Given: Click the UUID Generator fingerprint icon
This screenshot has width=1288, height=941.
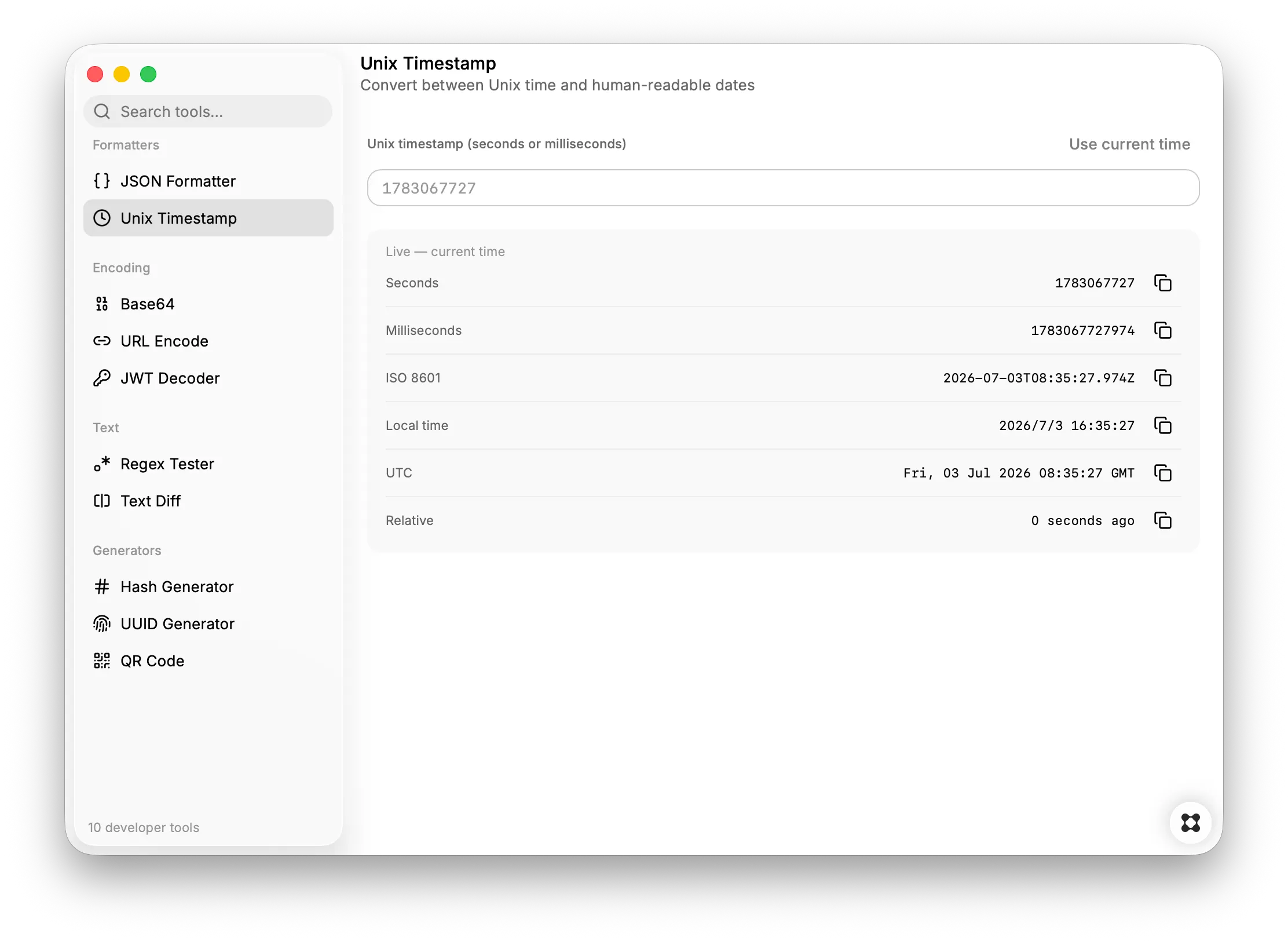Looking at the screenshot, I should click(x=102, y=623).
